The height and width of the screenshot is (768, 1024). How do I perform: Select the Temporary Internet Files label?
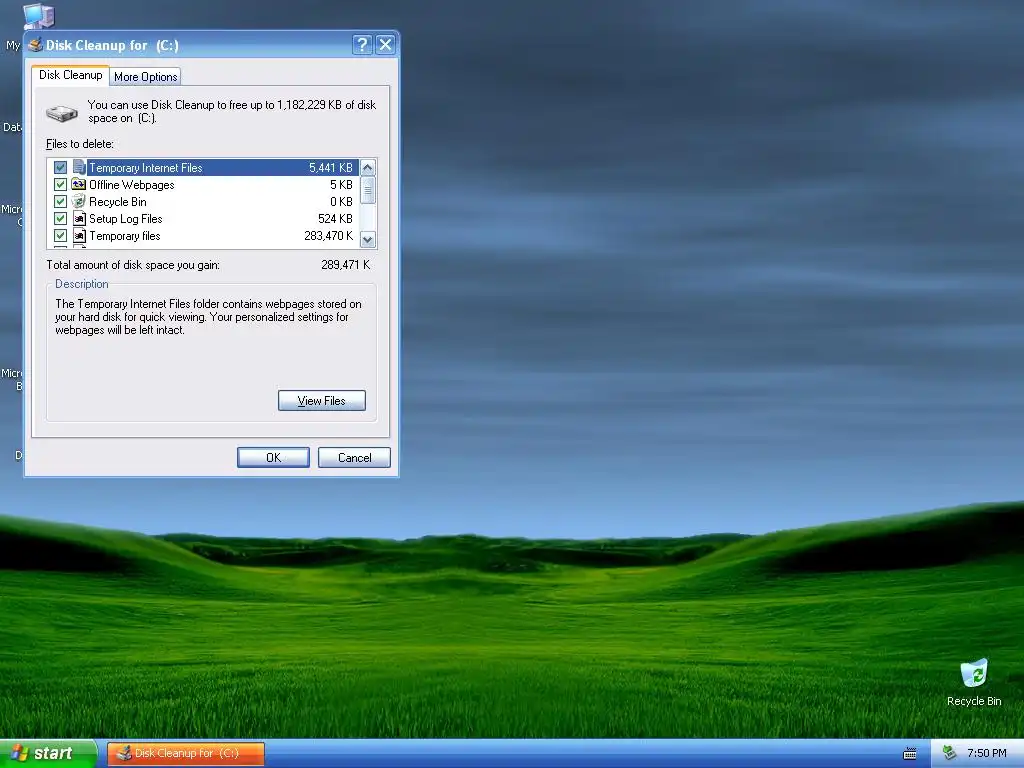[146, 168]
